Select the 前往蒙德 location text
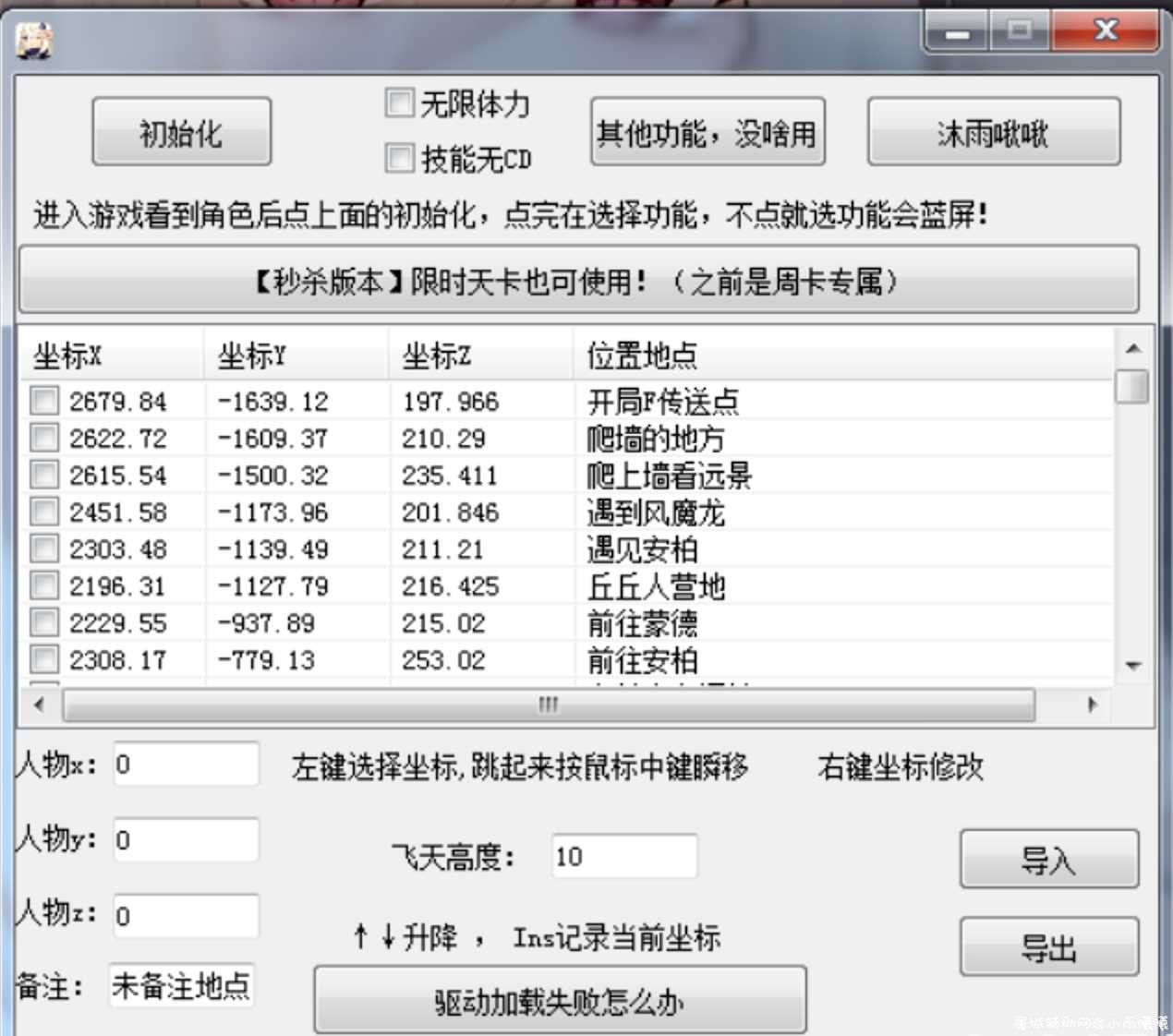Screen dimensions: 1173x1036 pos(642,623)
